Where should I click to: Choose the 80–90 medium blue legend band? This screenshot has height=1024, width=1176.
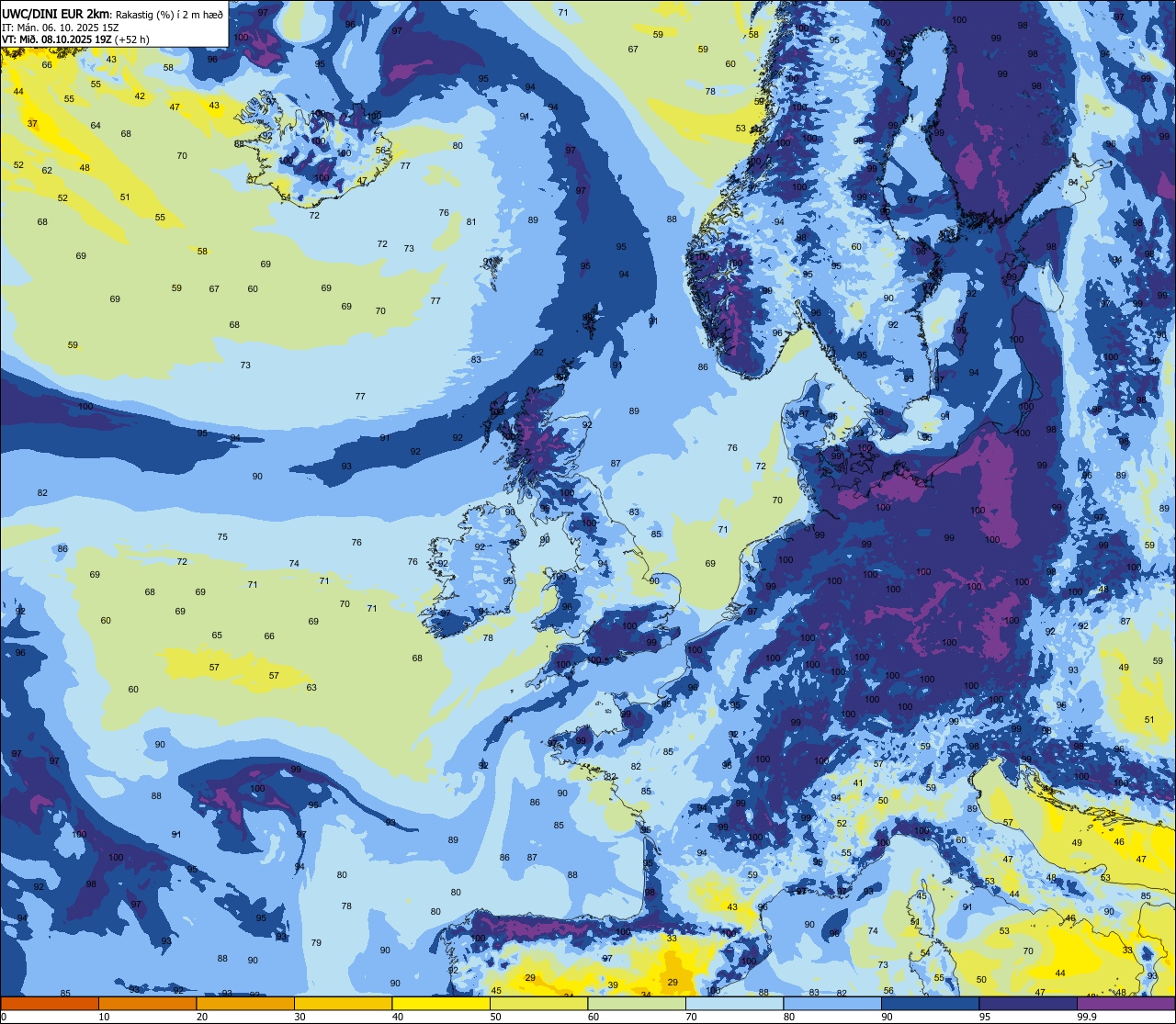(832, 1003)
